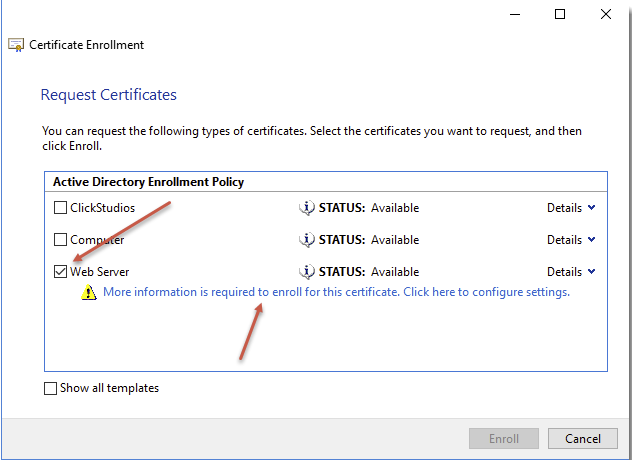The image size is (632, 460).
Task: Click the ClickStudios status info icon
Action: click(x=307, y=208)
